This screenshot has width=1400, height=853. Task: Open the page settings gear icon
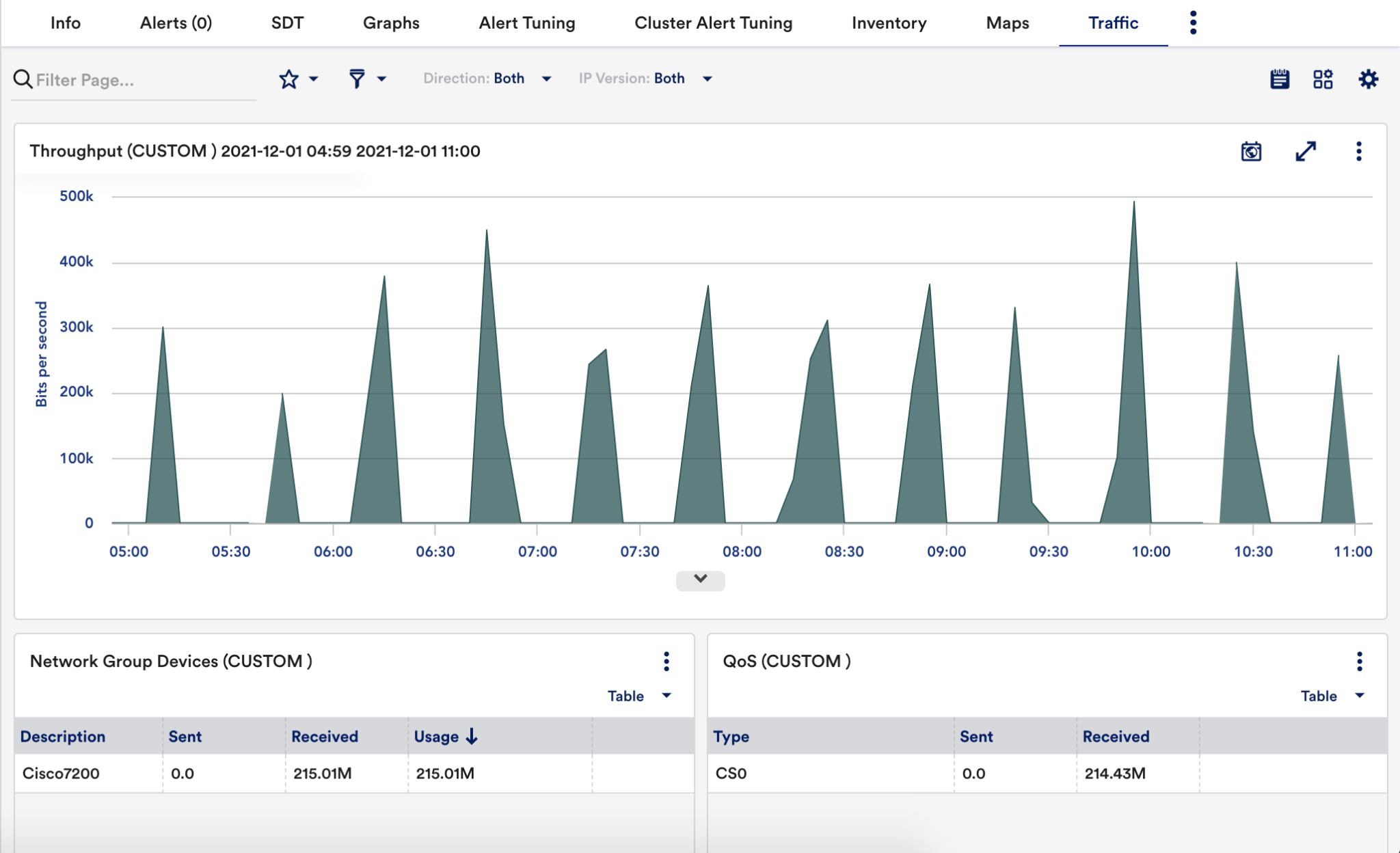pyautogui.click(x=1369, y=79)
